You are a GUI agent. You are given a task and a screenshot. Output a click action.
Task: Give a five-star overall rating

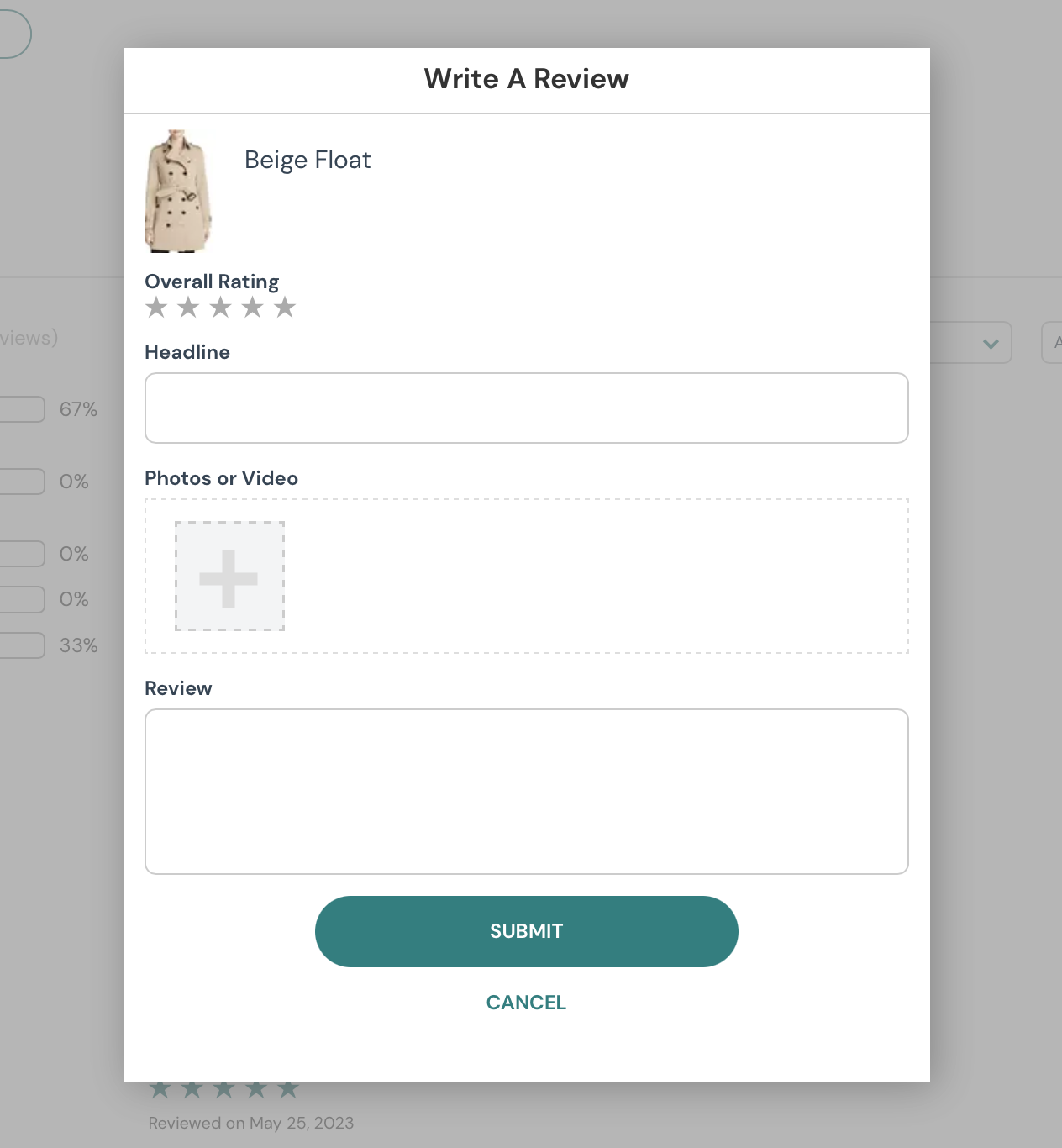pyautogui.click(x=285, y=308)
